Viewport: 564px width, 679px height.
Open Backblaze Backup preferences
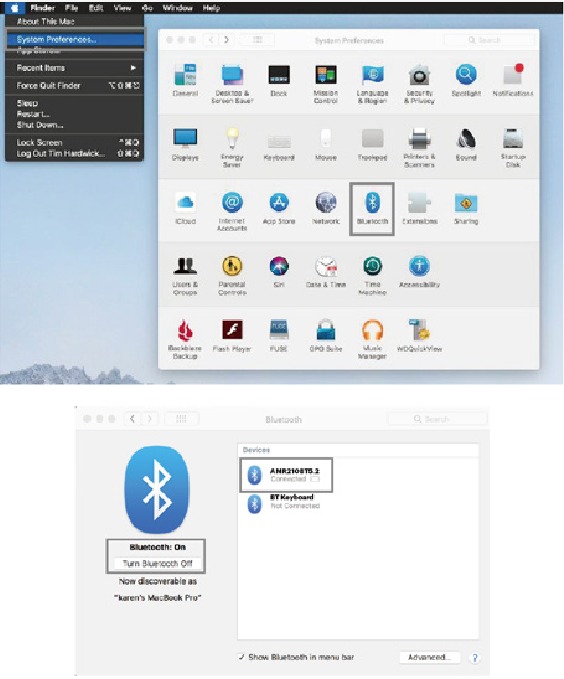pos(185,340)
